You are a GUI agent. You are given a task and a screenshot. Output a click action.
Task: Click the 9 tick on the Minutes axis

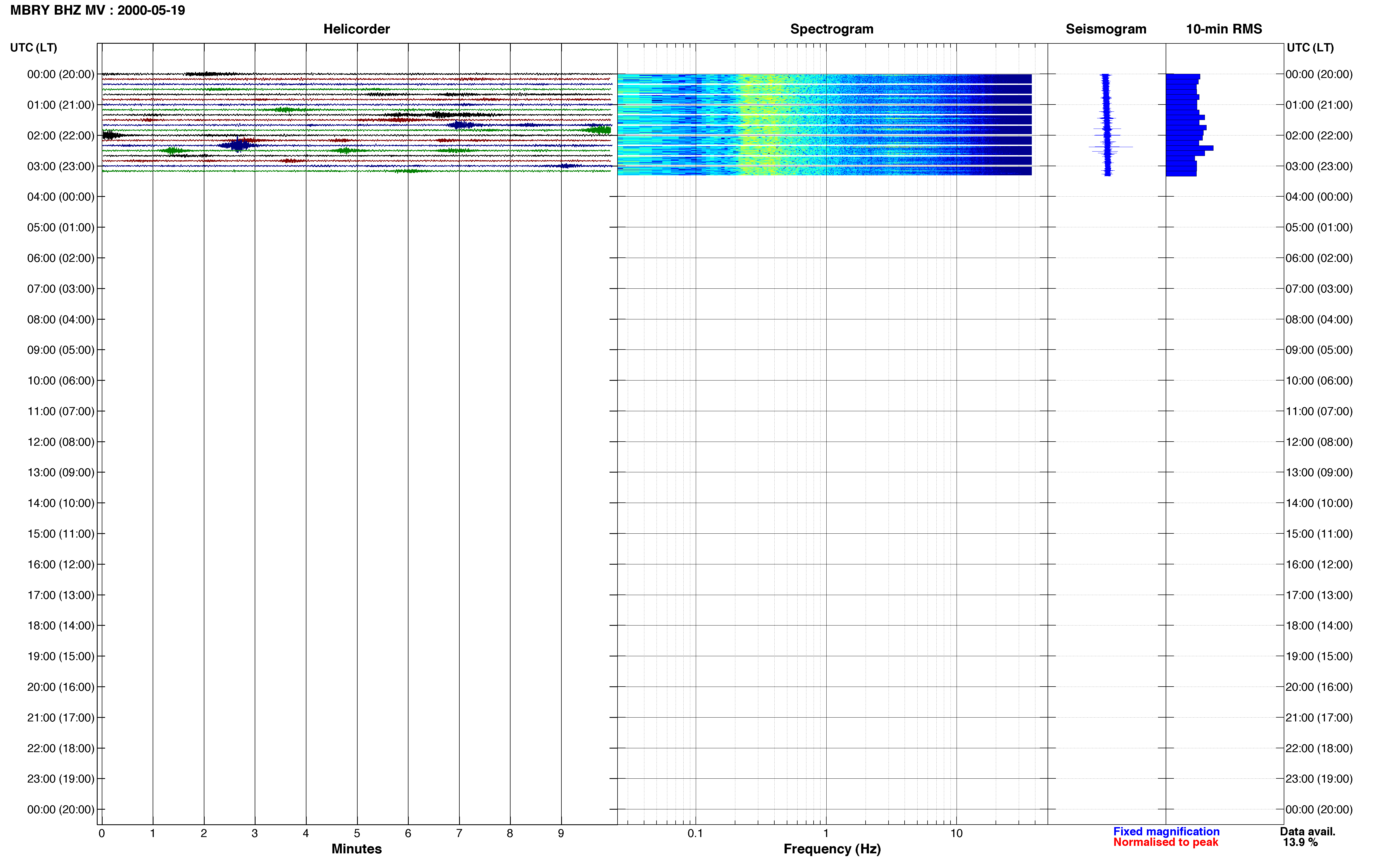pos(561,833)
